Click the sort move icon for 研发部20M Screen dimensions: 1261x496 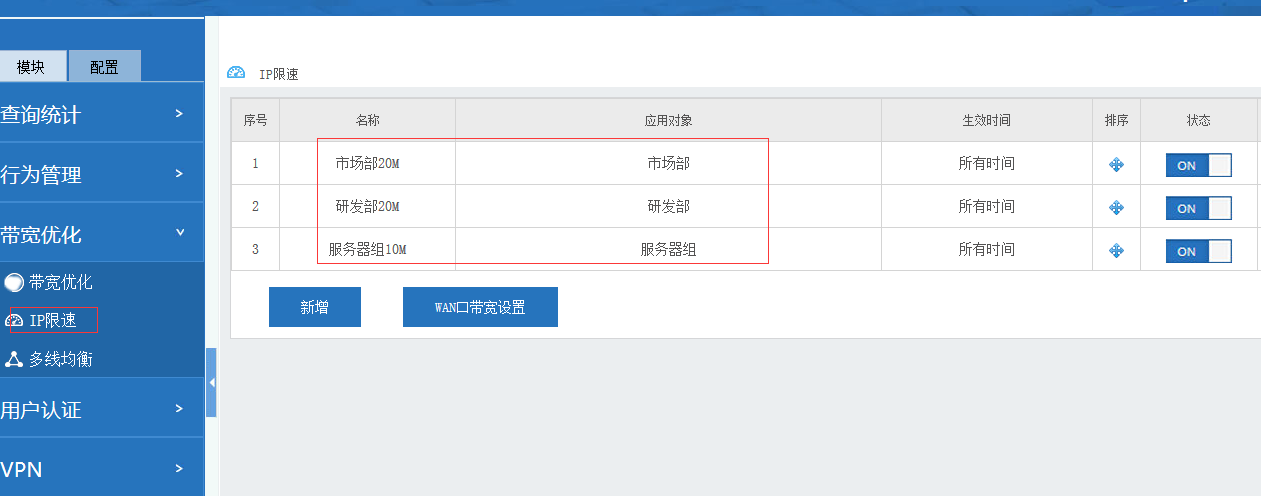coord(1116,208)
